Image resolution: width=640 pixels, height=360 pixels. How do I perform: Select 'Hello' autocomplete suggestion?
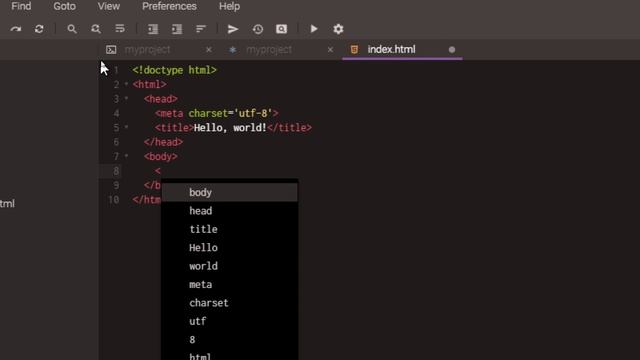(230, 247)
